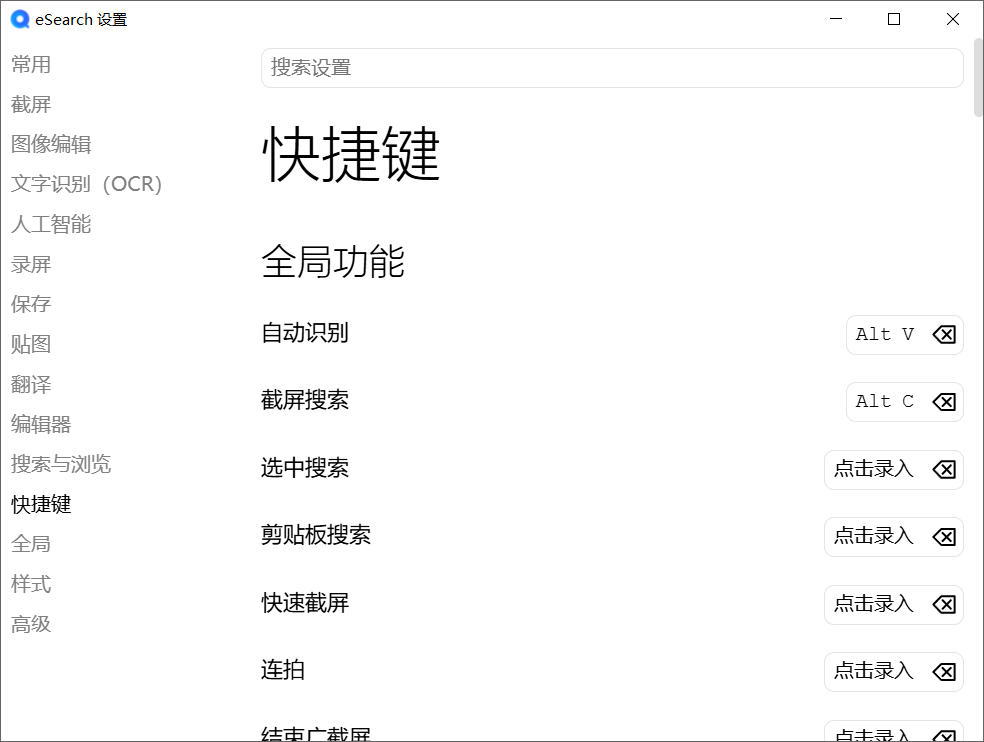The width and height of the screenshot is (984, 742).
Task: Record a new shortcut for 自动识别 (Alt V)
Action: (x=885, y=335)
